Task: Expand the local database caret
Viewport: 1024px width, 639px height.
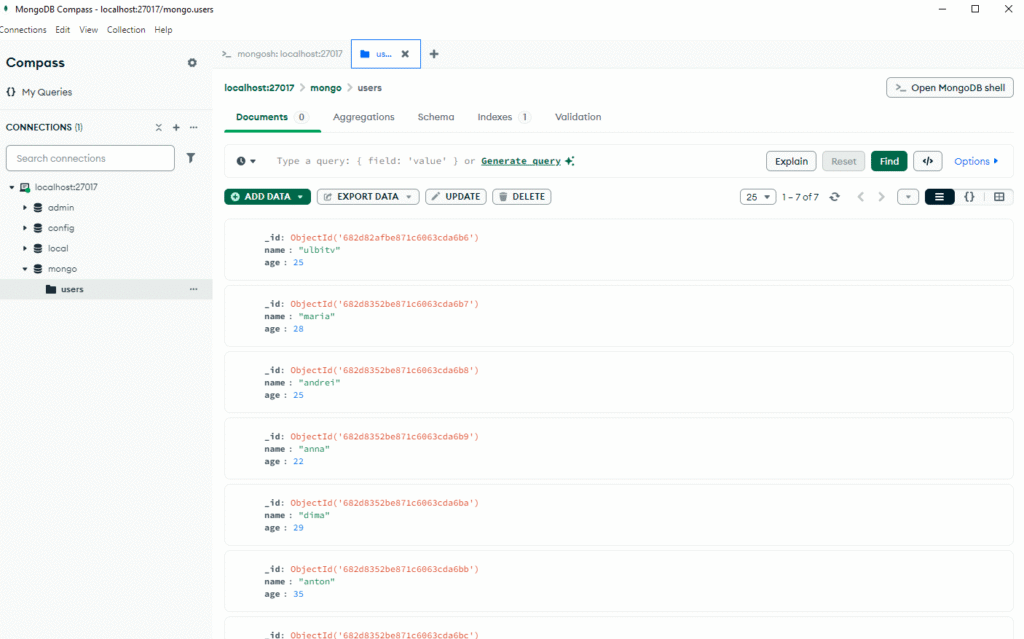Action: coord(25,248)
